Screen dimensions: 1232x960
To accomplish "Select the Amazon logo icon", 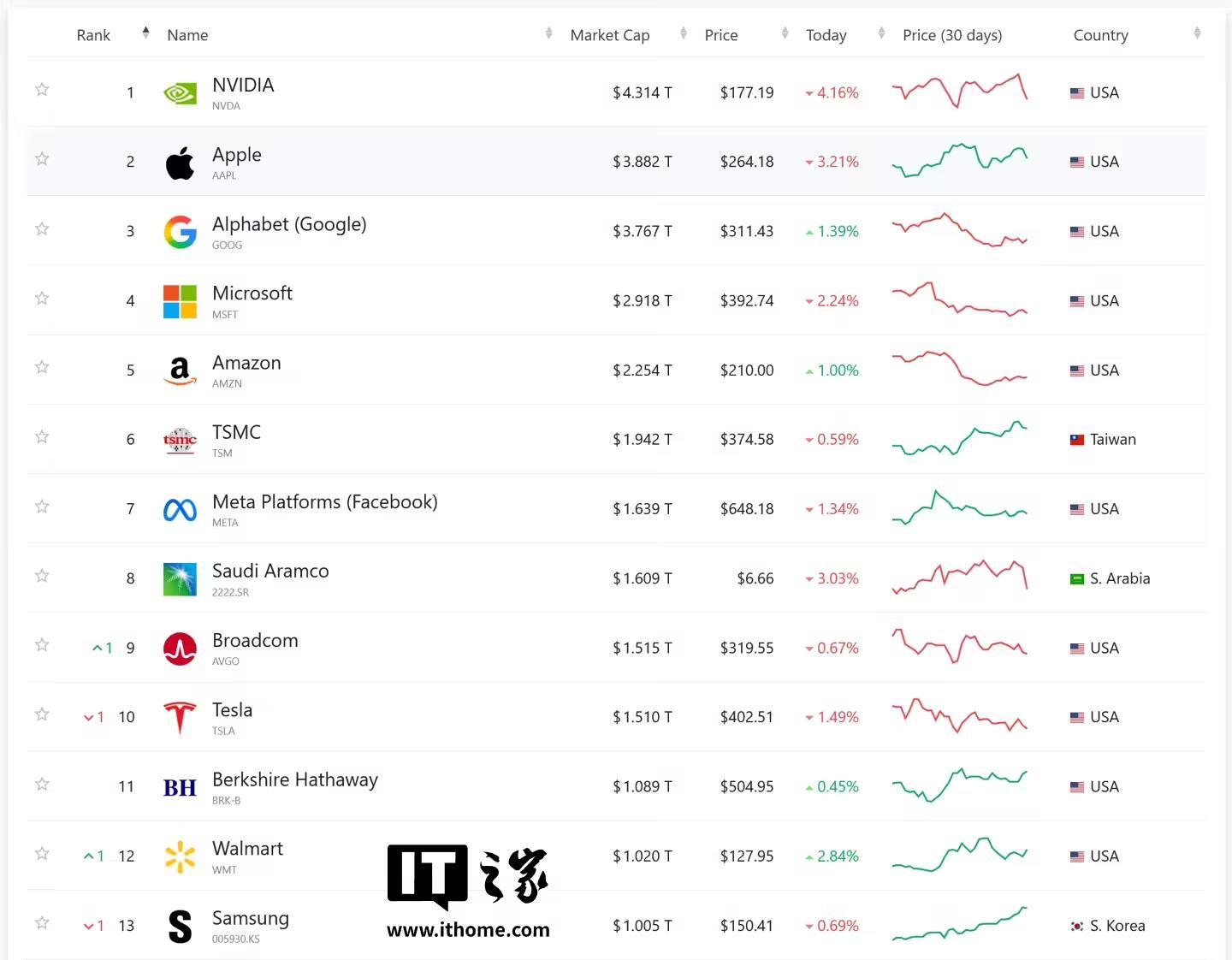I will (180, 370).
